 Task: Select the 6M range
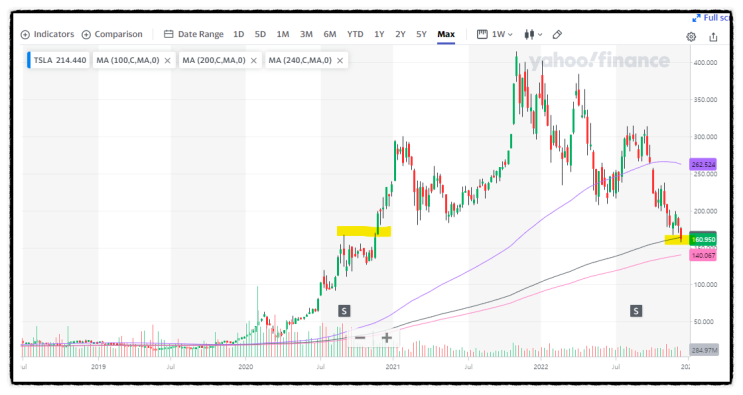click(330, 34)
